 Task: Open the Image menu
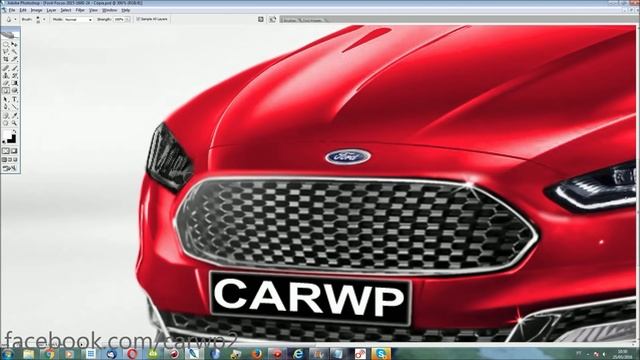click(x=36, y=10)
